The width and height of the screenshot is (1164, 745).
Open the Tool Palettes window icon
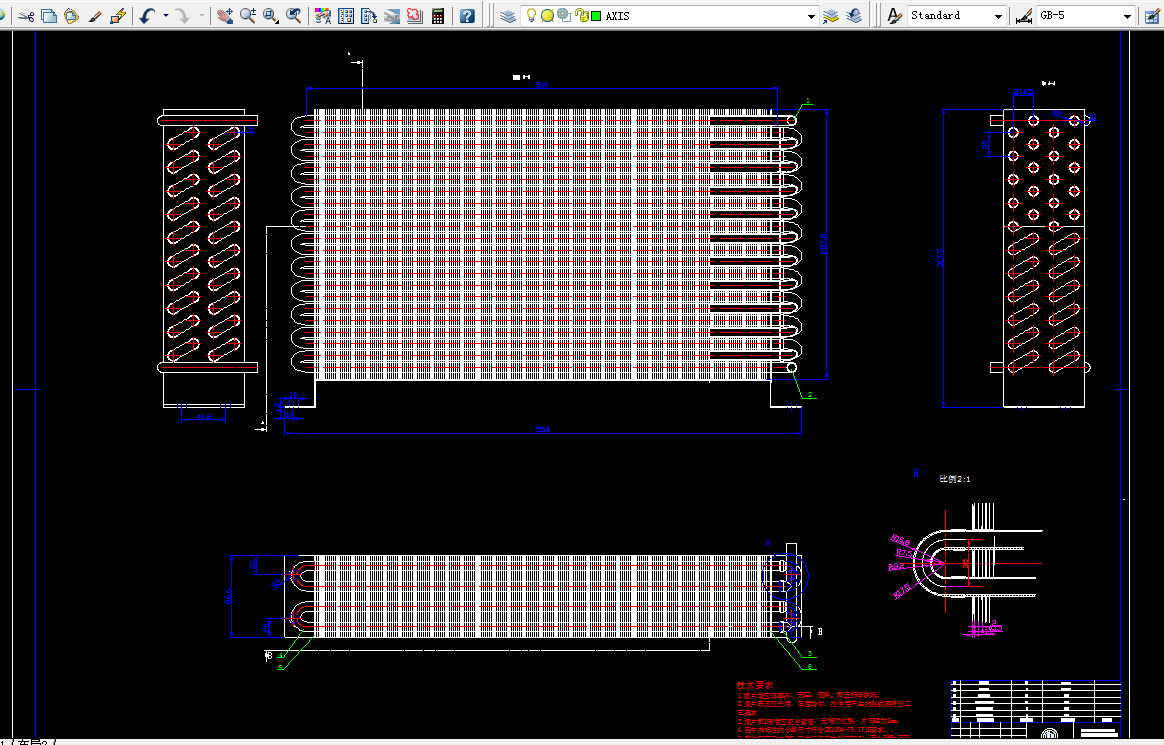(x=369, y=16)
